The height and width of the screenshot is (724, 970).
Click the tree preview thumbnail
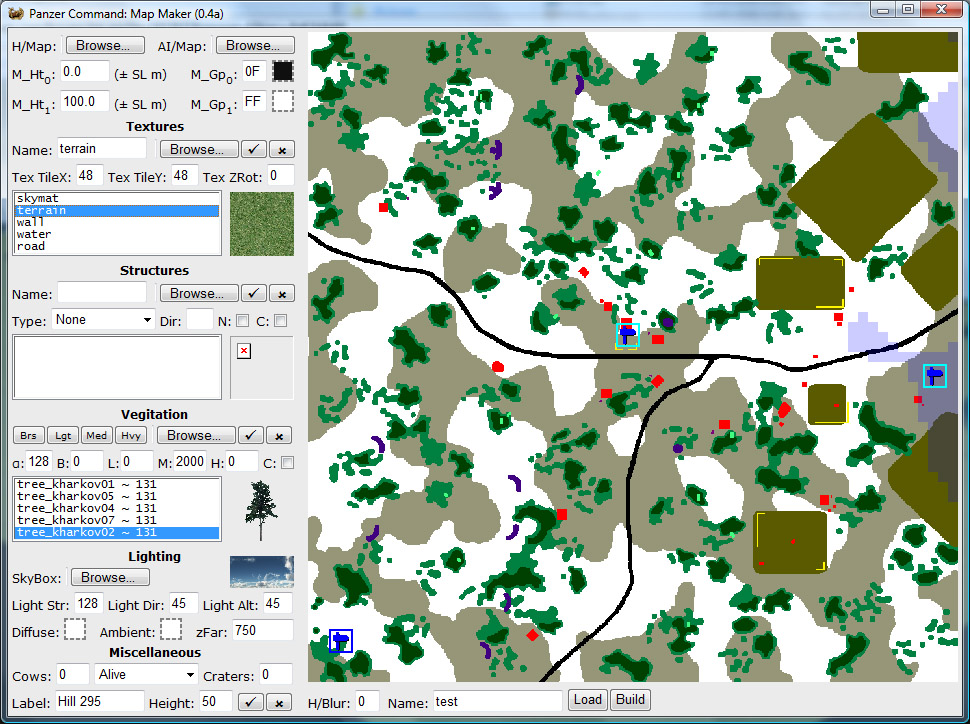(262, 511)
